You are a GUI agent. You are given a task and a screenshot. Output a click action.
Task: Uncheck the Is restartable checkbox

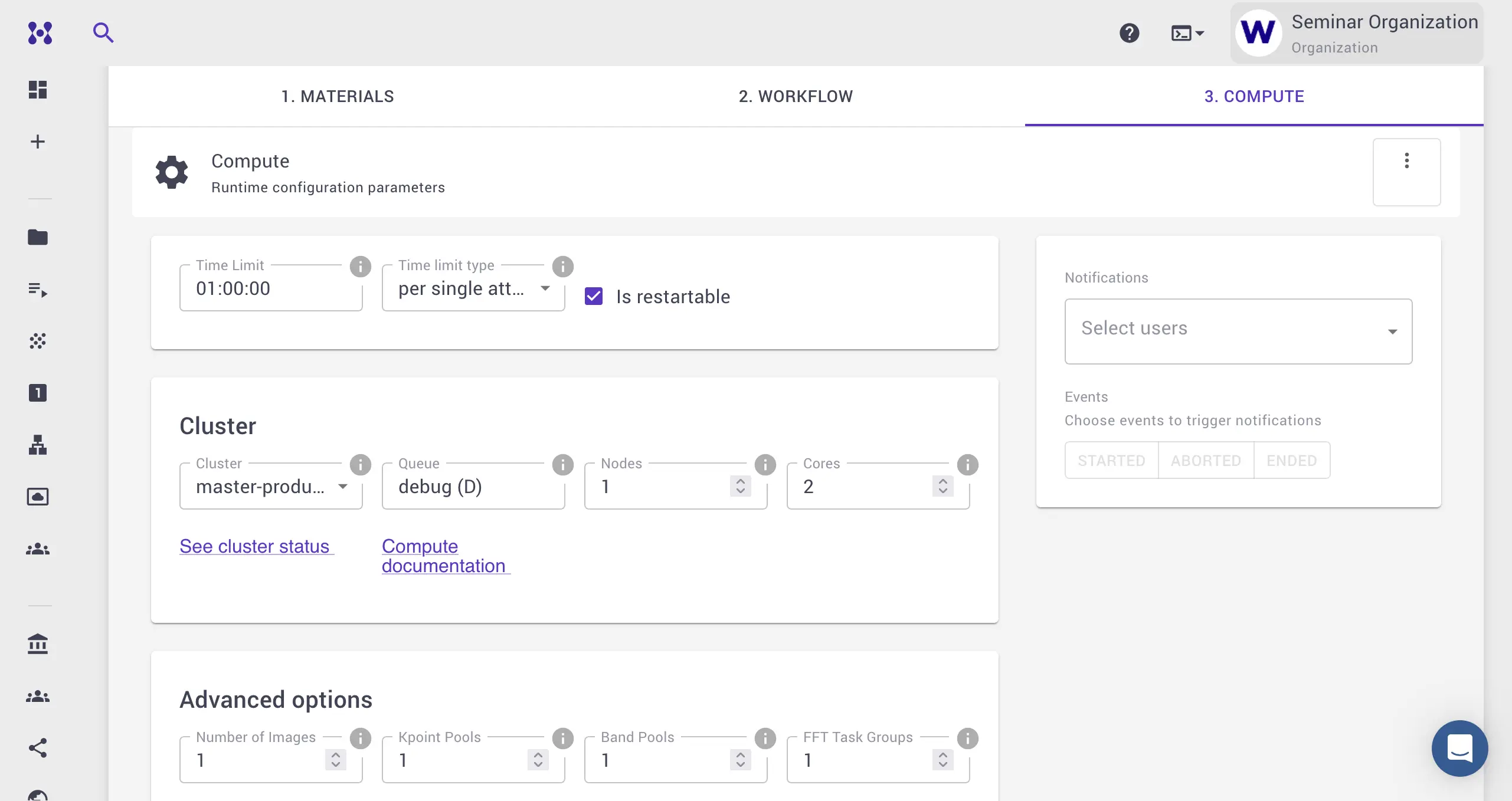(594, 296)
